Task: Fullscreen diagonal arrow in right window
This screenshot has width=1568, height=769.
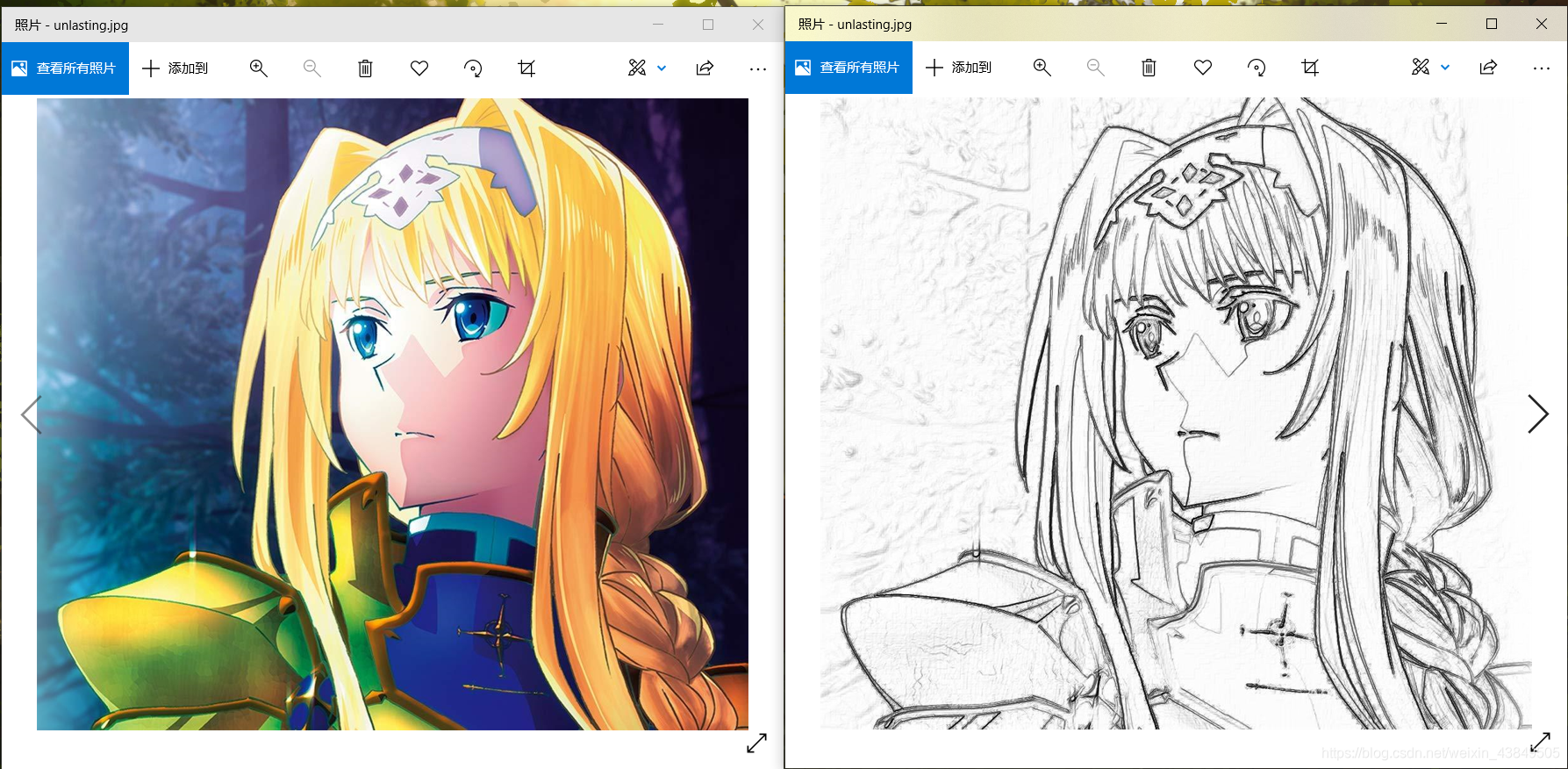Action: coord(1541,743)
